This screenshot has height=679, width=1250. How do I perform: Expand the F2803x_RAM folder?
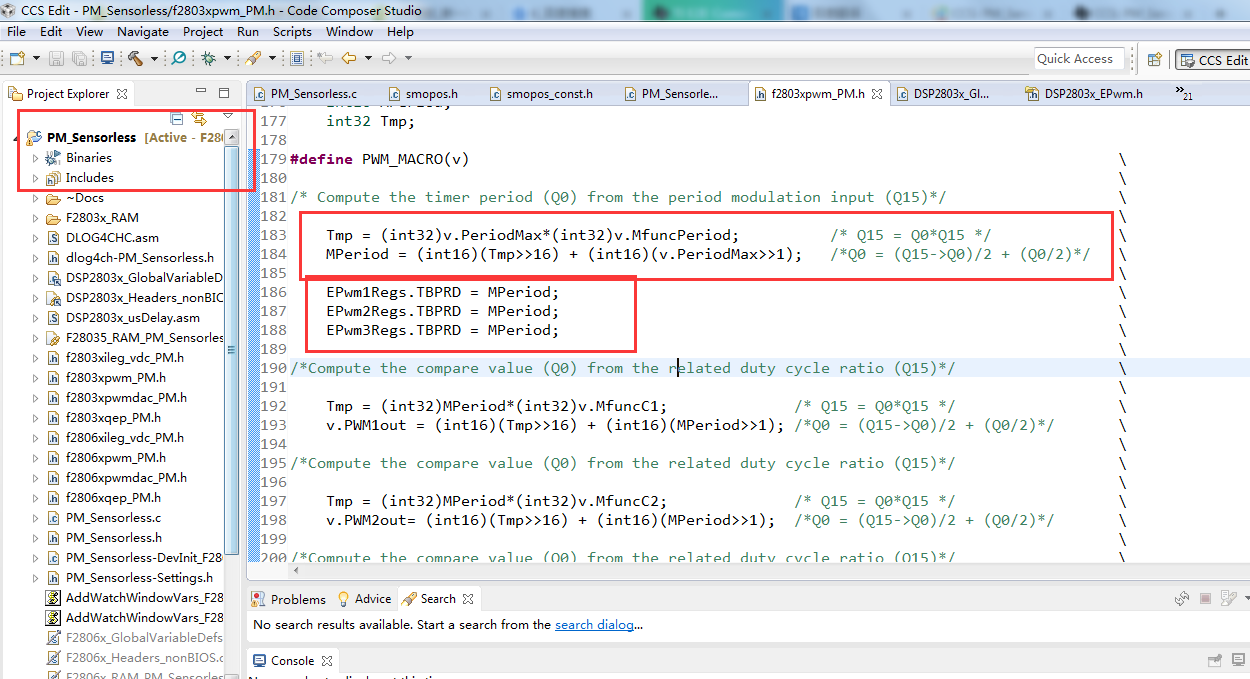(36, 218)
